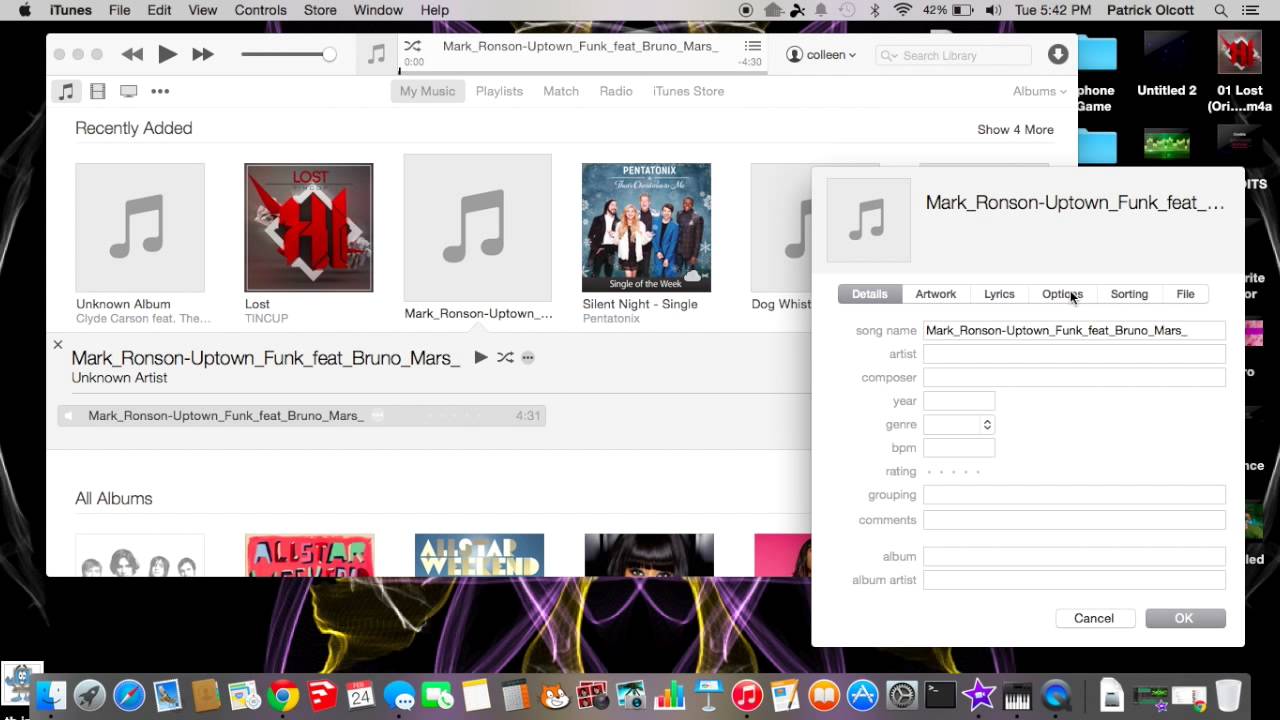This screenshot has width=1280, height=720.
Task: Click the artist input field
Action: pos(1074,354)
